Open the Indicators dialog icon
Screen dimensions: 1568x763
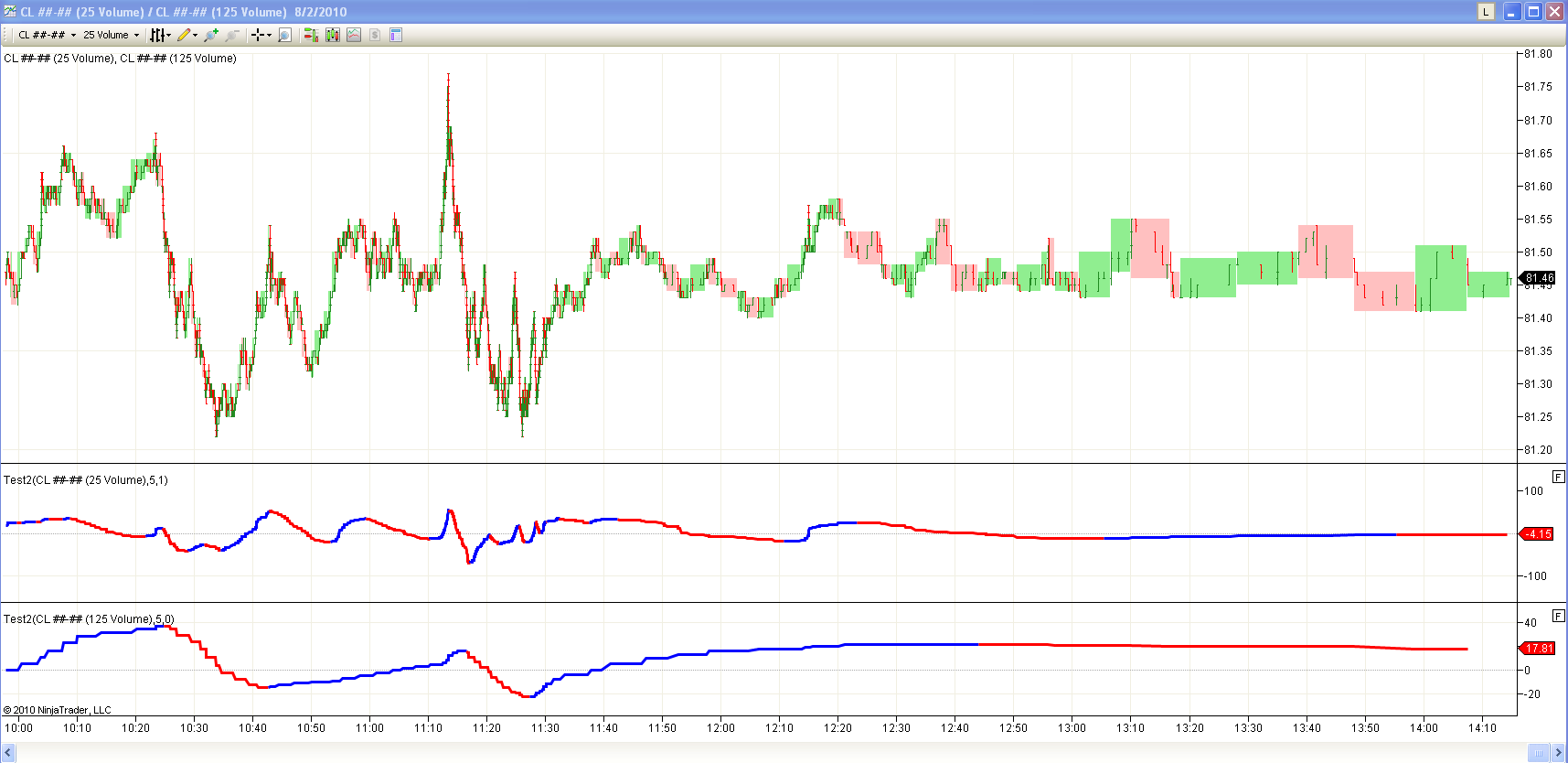pos(353,35)
